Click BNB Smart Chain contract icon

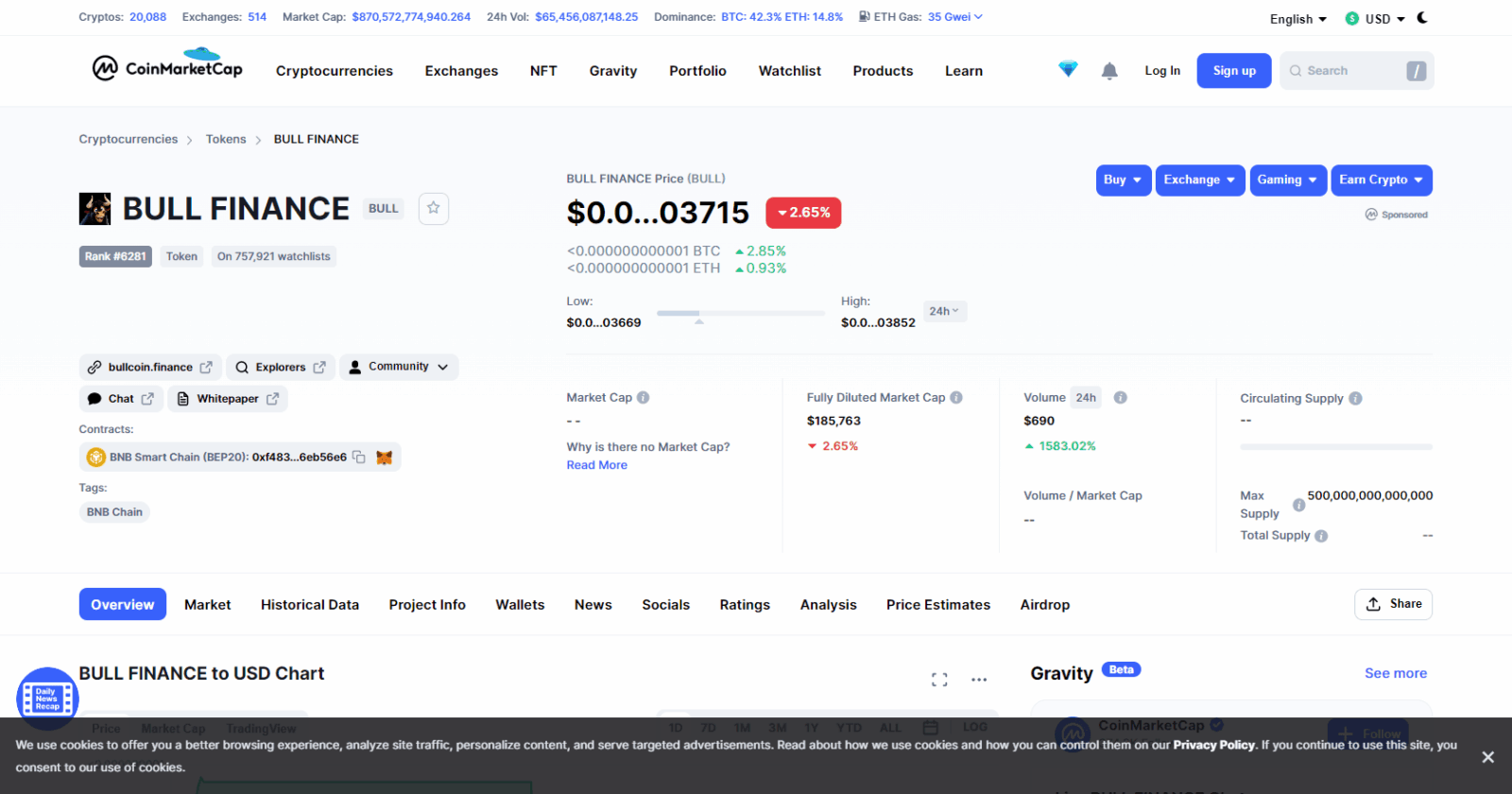pos(95,457)
